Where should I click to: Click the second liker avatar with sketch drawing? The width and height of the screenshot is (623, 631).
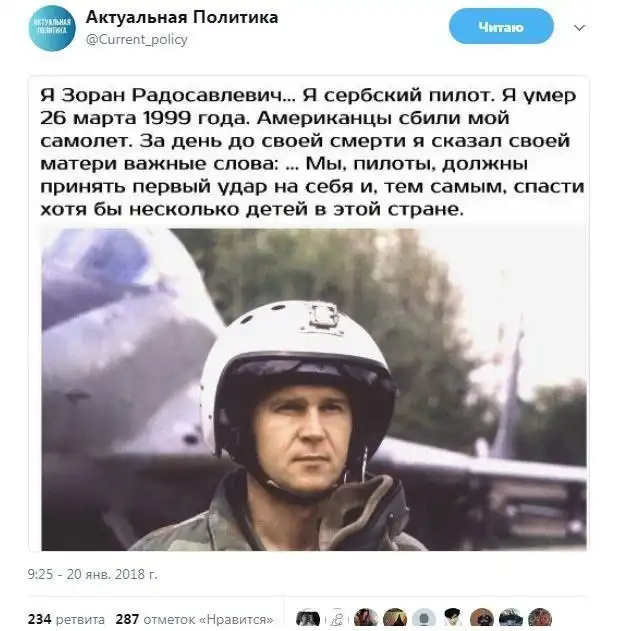click(337, 619)
